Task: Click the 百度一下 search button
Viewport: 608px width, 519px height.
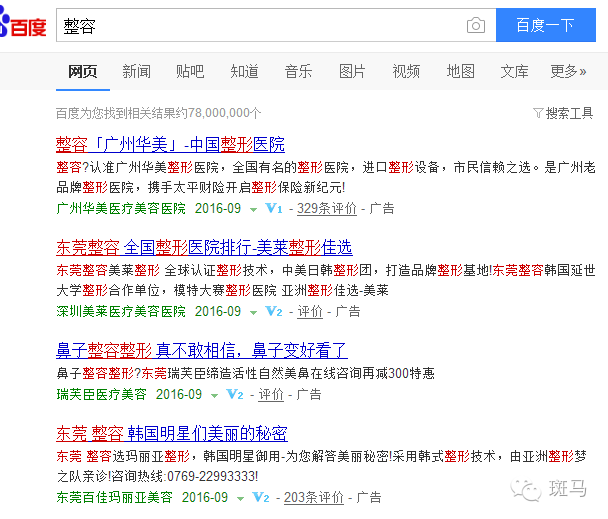Action: [546, 25]
